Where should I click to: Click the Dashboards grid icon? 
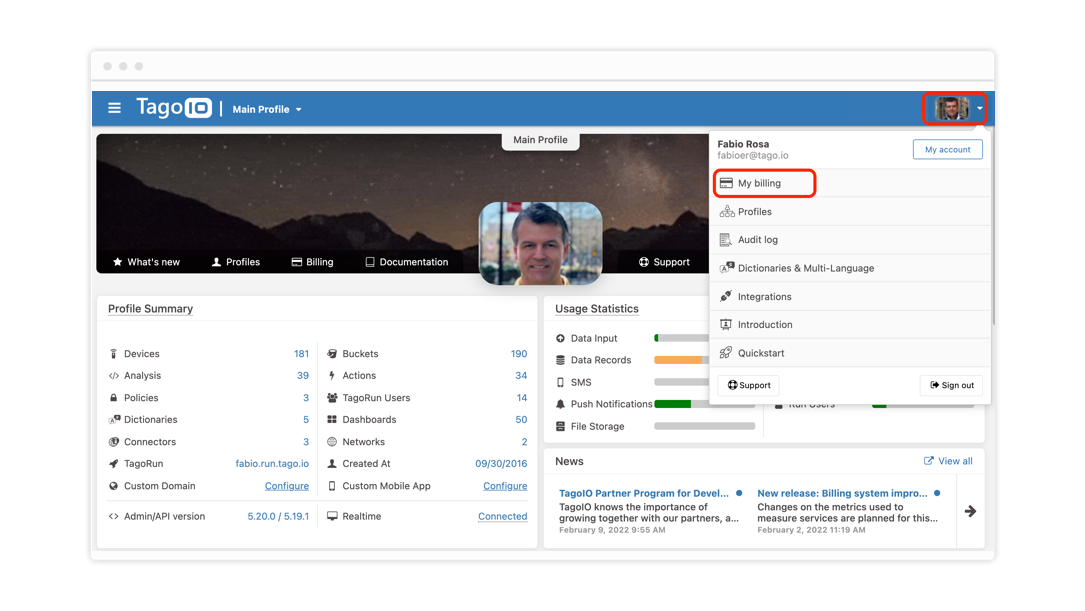tap(332, 420)
